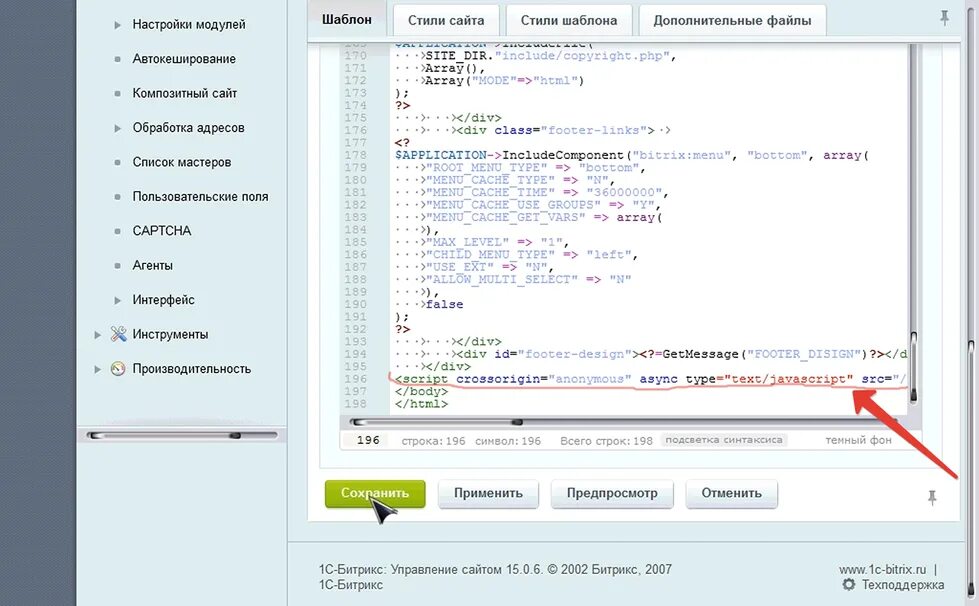Switch to the Стили сайта tab
979x606 pixels.
(446, 21)
